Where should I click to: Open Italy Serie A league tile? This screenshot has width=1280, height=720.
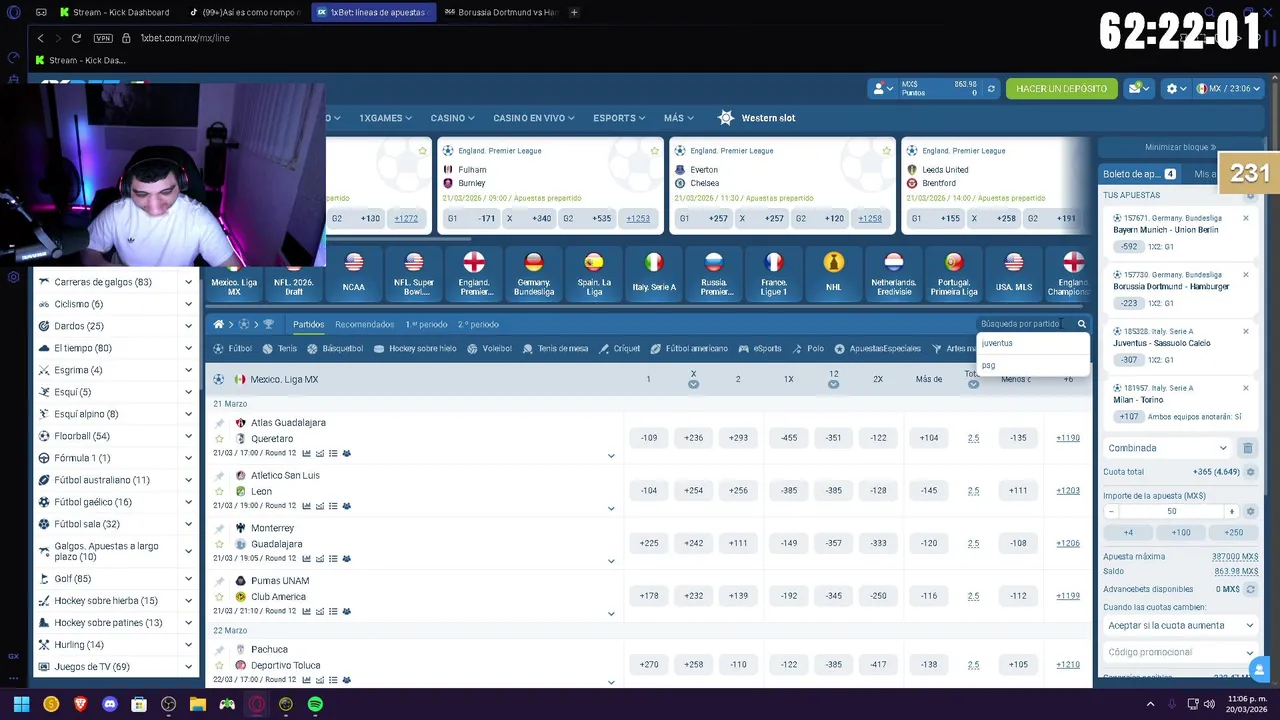[654, 273]
